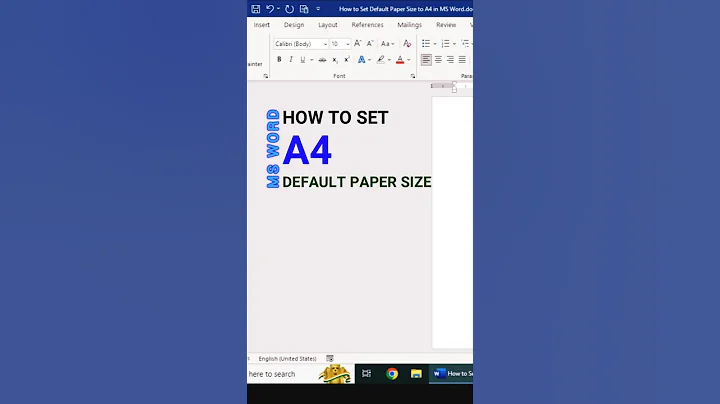720x404 pixels.
Task: Open the underline style dropdown arrow
Action: click(311, 60)
